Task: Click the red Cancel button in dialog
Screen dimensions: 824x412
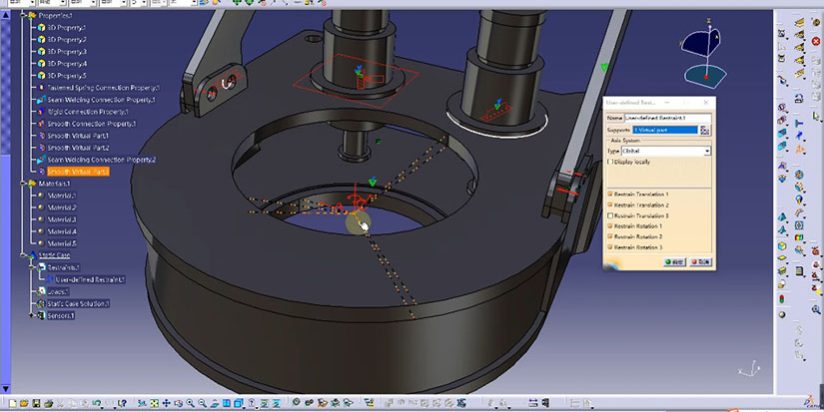Action: click(699, 262)
